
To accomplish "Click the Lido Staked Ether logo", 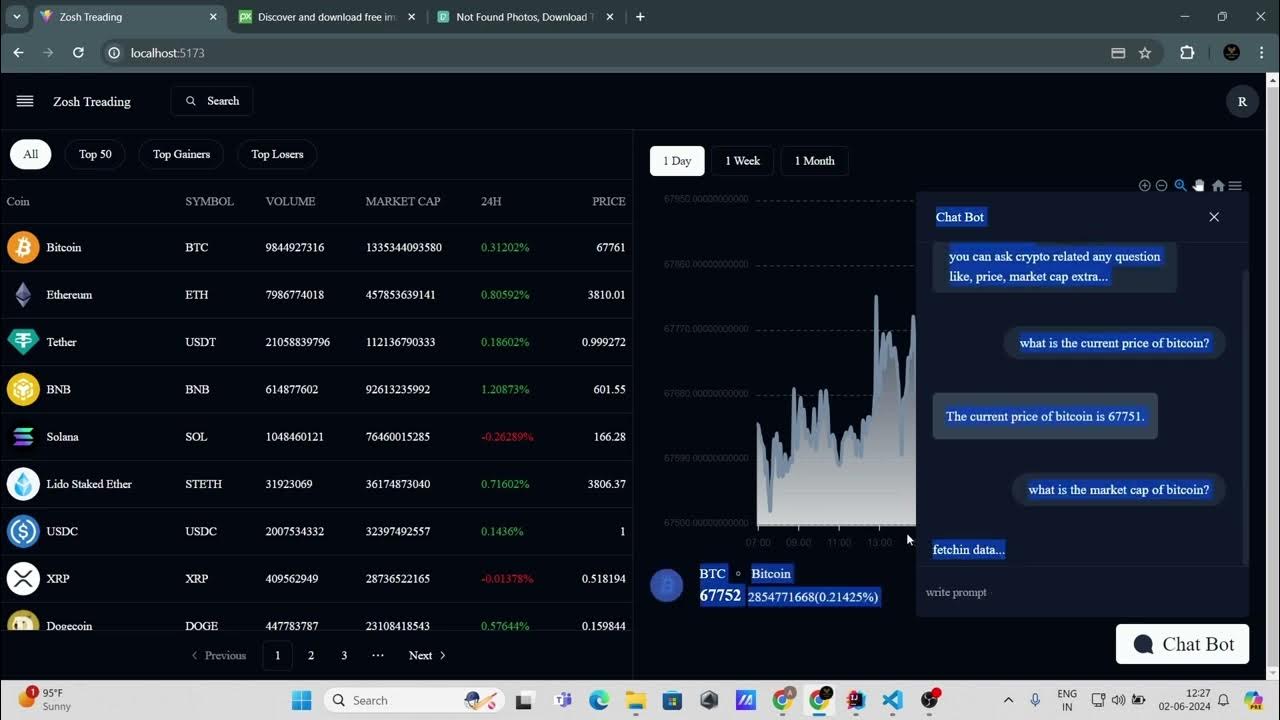I will click(x=23, y=484).
